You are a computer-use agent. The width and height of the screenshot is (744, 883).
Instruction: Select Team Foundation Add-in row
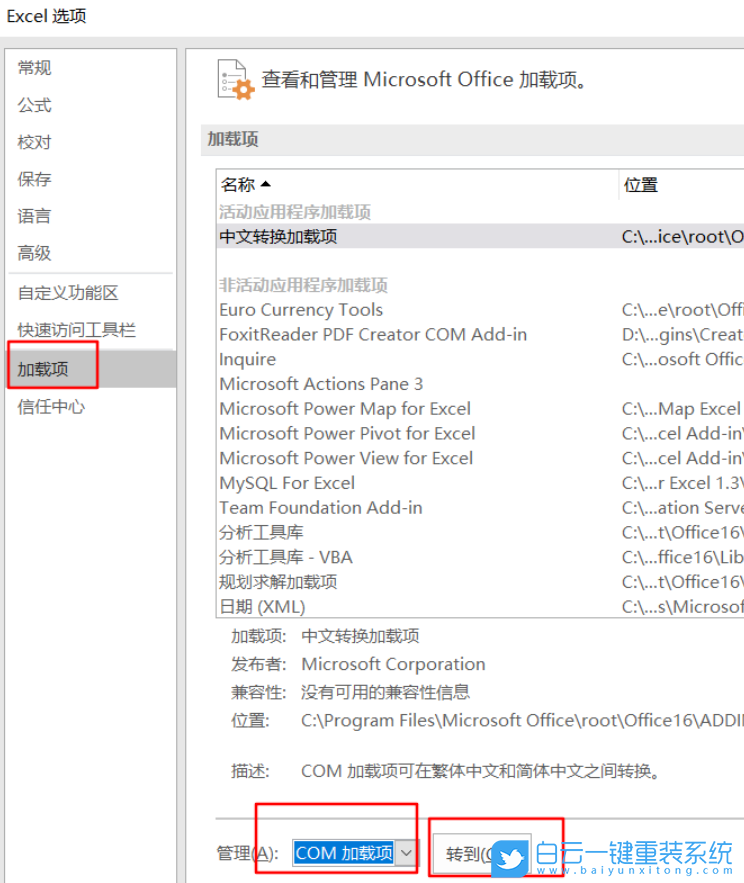(x=480, y=508)
